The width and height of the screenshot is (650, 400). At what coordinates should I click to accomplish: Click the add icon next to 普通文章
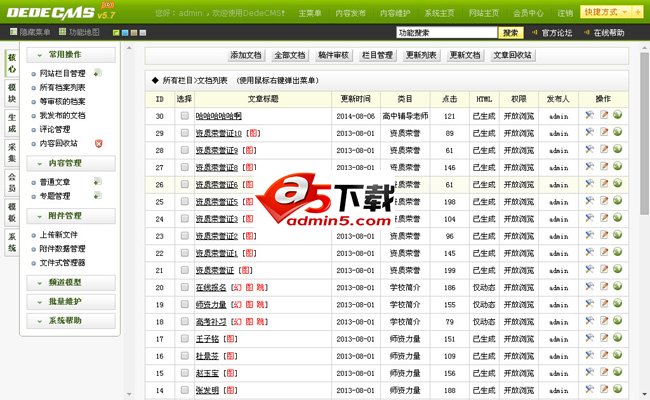pyautogui.click(x=97, y=182)
